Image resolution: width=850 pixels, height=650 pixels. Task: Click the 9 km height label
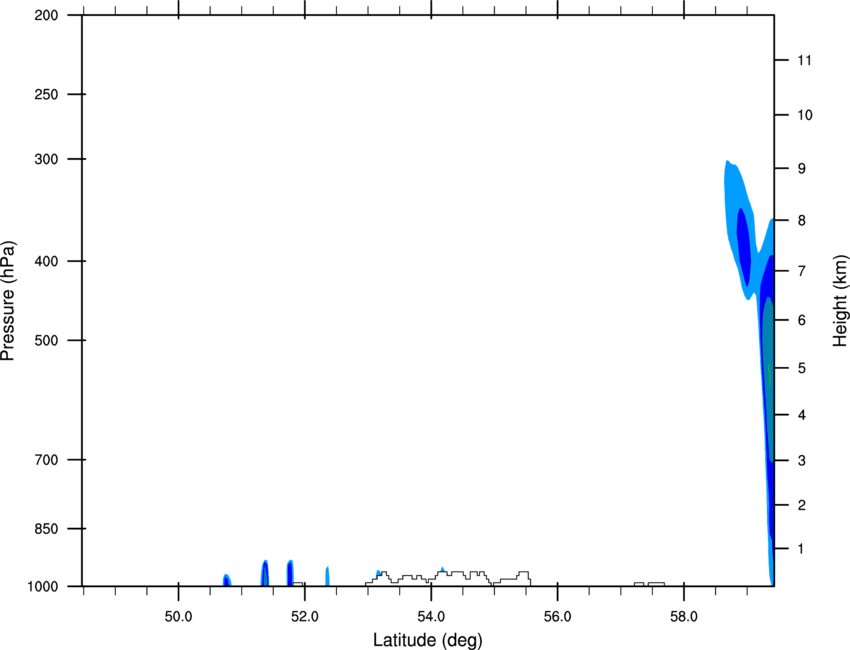click(802, 169)
